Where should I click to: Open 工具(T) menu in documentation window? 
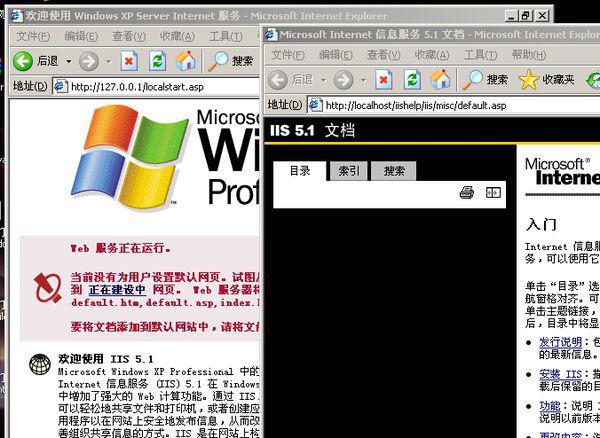click(x=480, y=55)
